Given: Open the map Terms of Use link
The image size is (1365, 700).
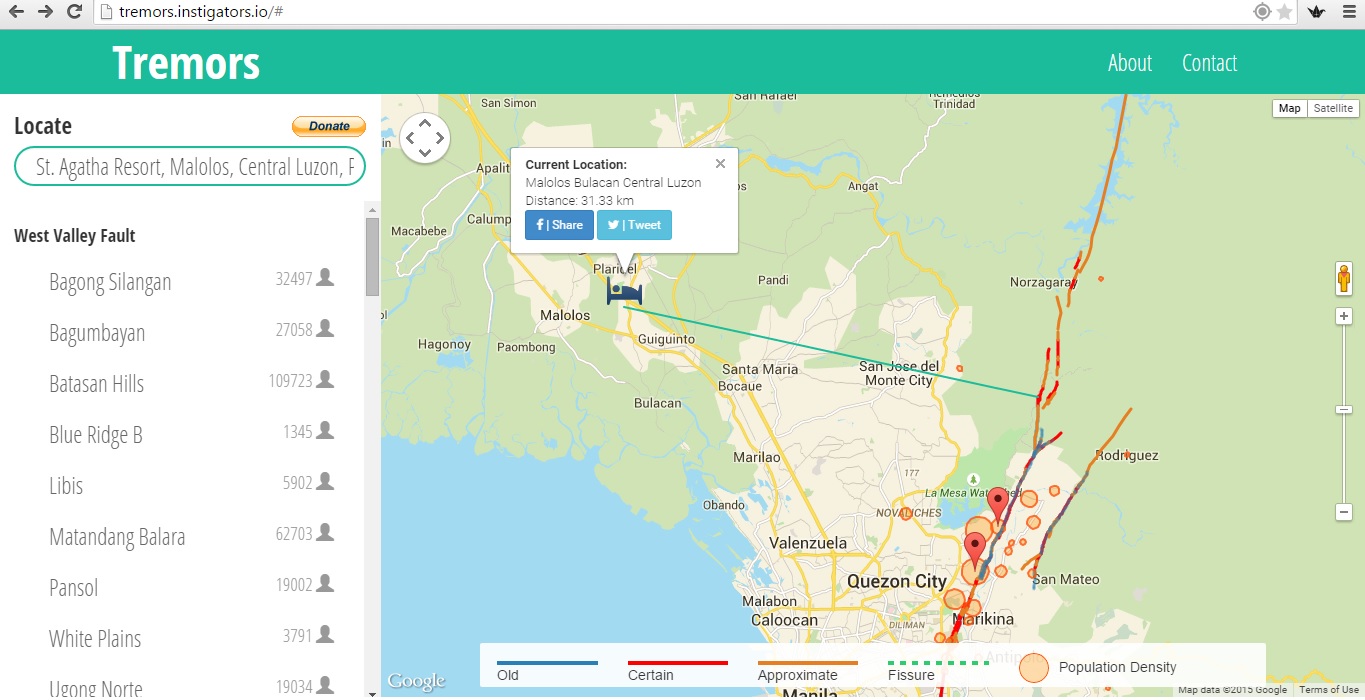Looking at the screenshot, I should coord(1329,690).
